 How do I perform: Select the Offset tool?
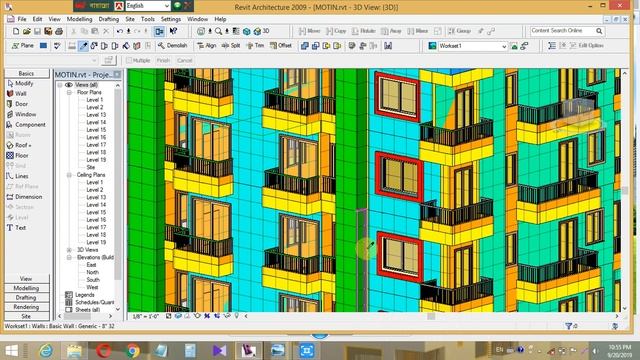tap(281, 46)
